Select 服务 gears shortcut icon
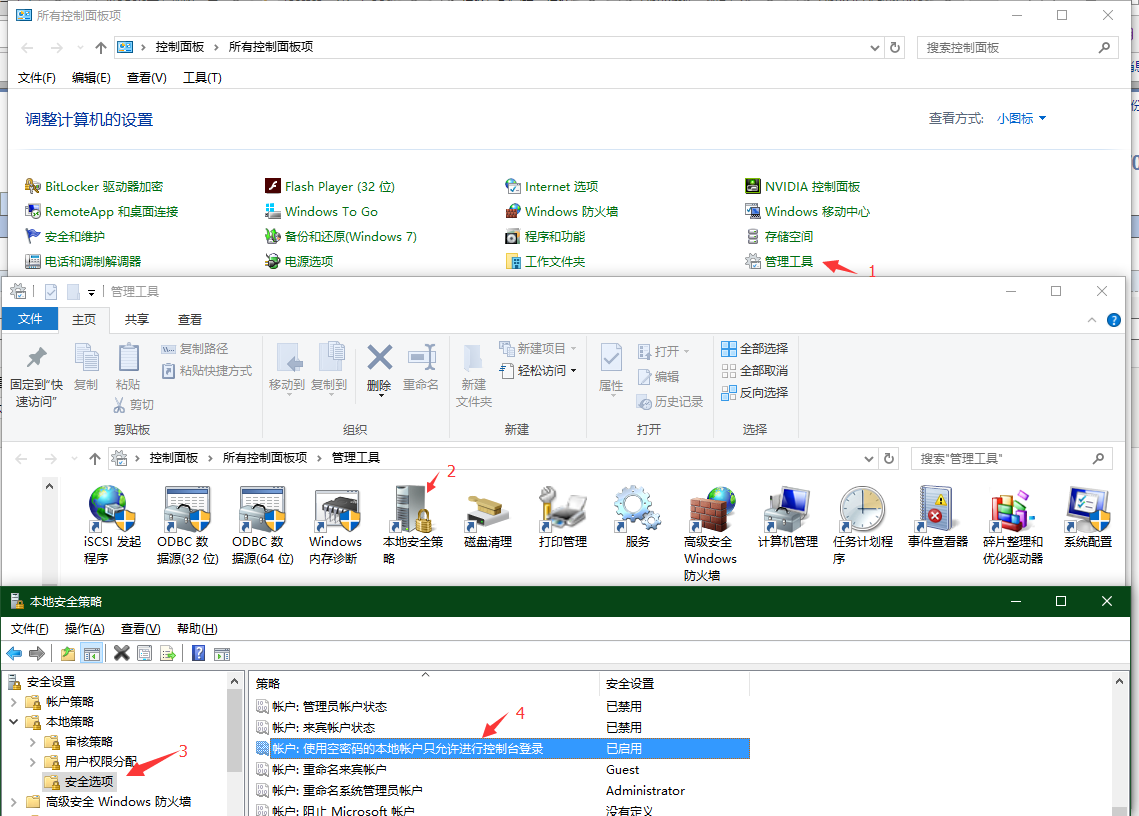 637,517
